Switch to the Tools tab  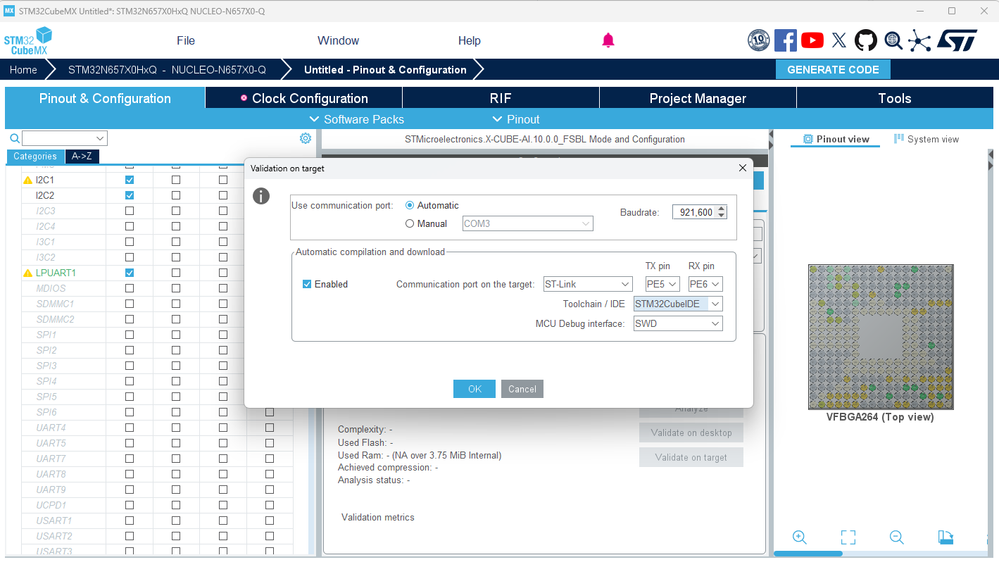pos(895,99)
